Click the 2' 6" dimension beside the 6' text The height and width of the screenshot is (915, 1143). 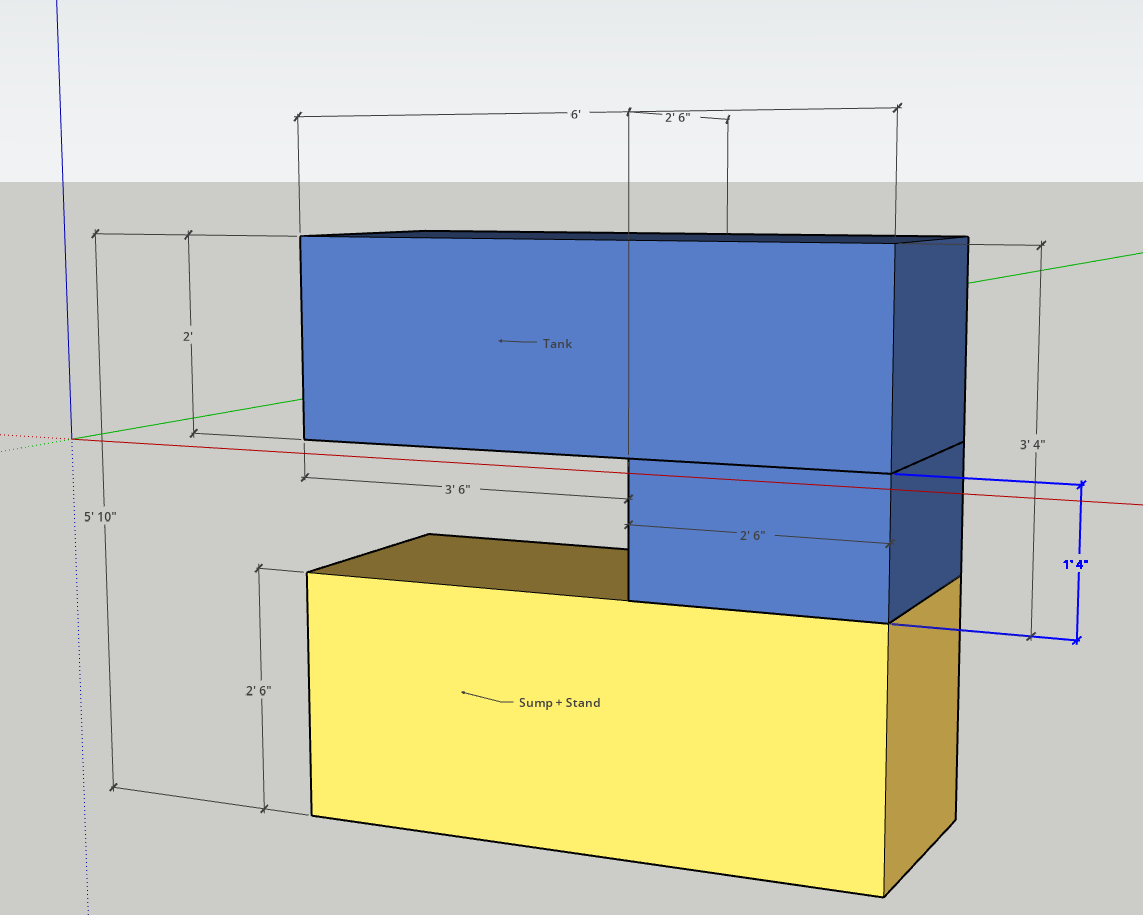[x=676, y=117]
